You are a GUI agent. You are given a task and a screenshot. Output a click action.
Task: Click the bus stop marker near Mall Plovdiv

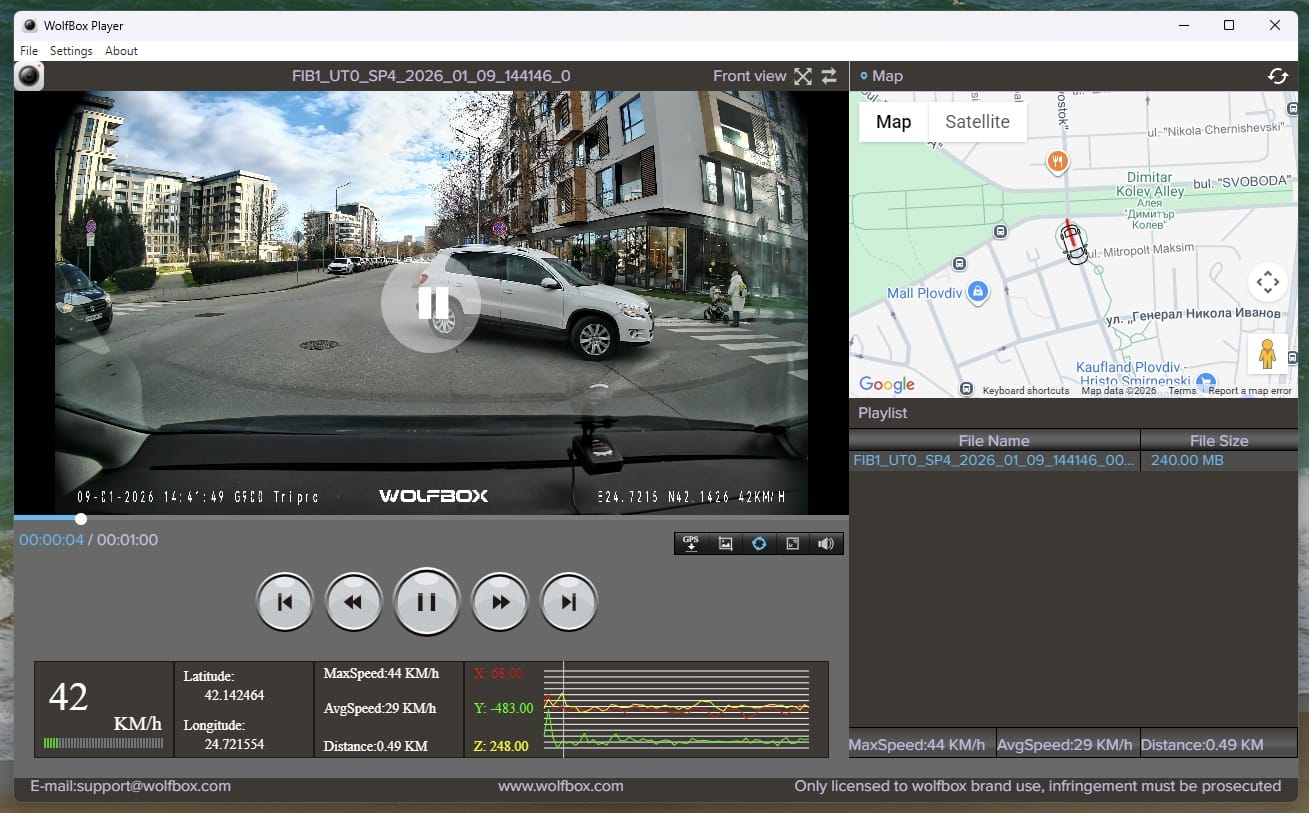(959, 264)
